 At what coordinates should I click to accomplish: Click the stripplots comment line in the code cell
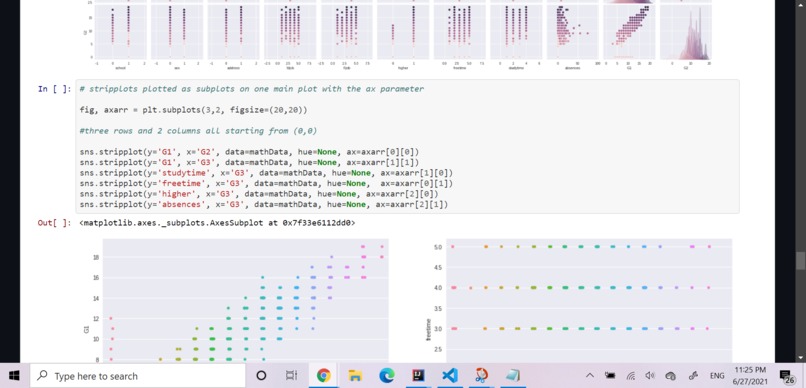(x=252, y=89)
